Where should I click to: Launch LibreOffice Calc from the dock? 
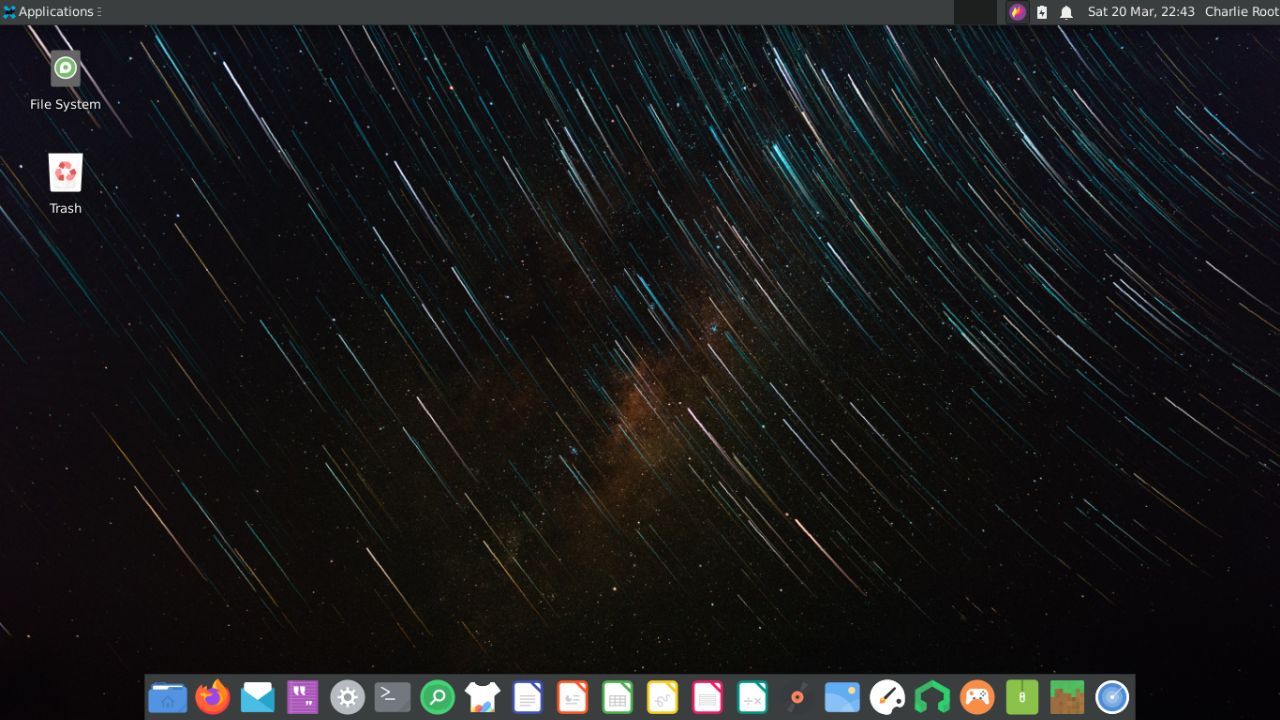618,697
